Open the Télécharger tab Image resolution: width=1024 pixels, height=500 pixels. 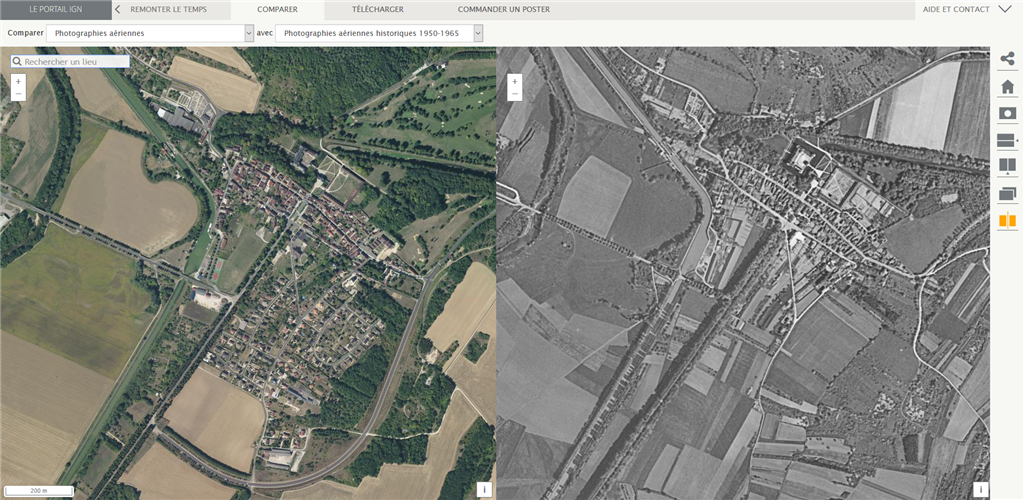click(x=377, y=10)
